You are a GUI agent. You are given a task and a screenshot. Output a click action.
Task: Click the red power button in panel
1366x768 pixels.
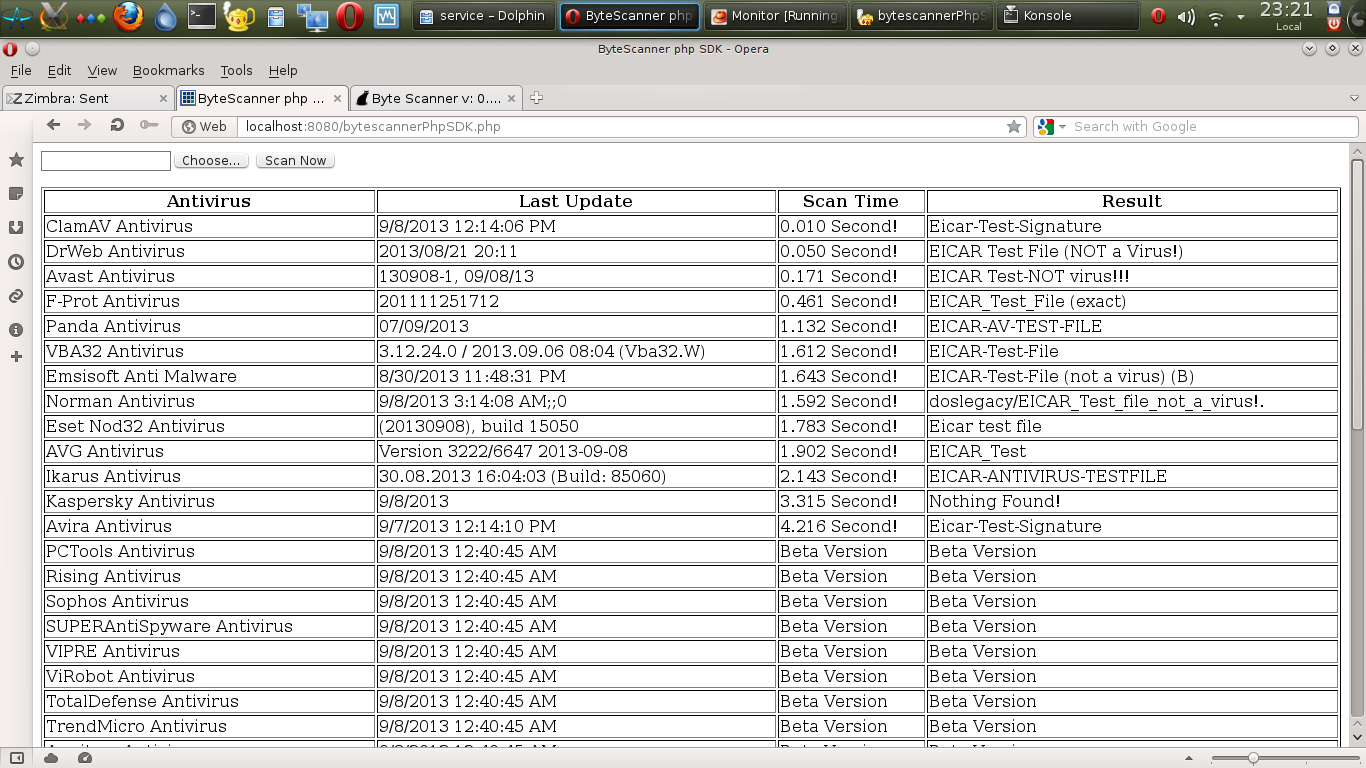point(1334,24)
